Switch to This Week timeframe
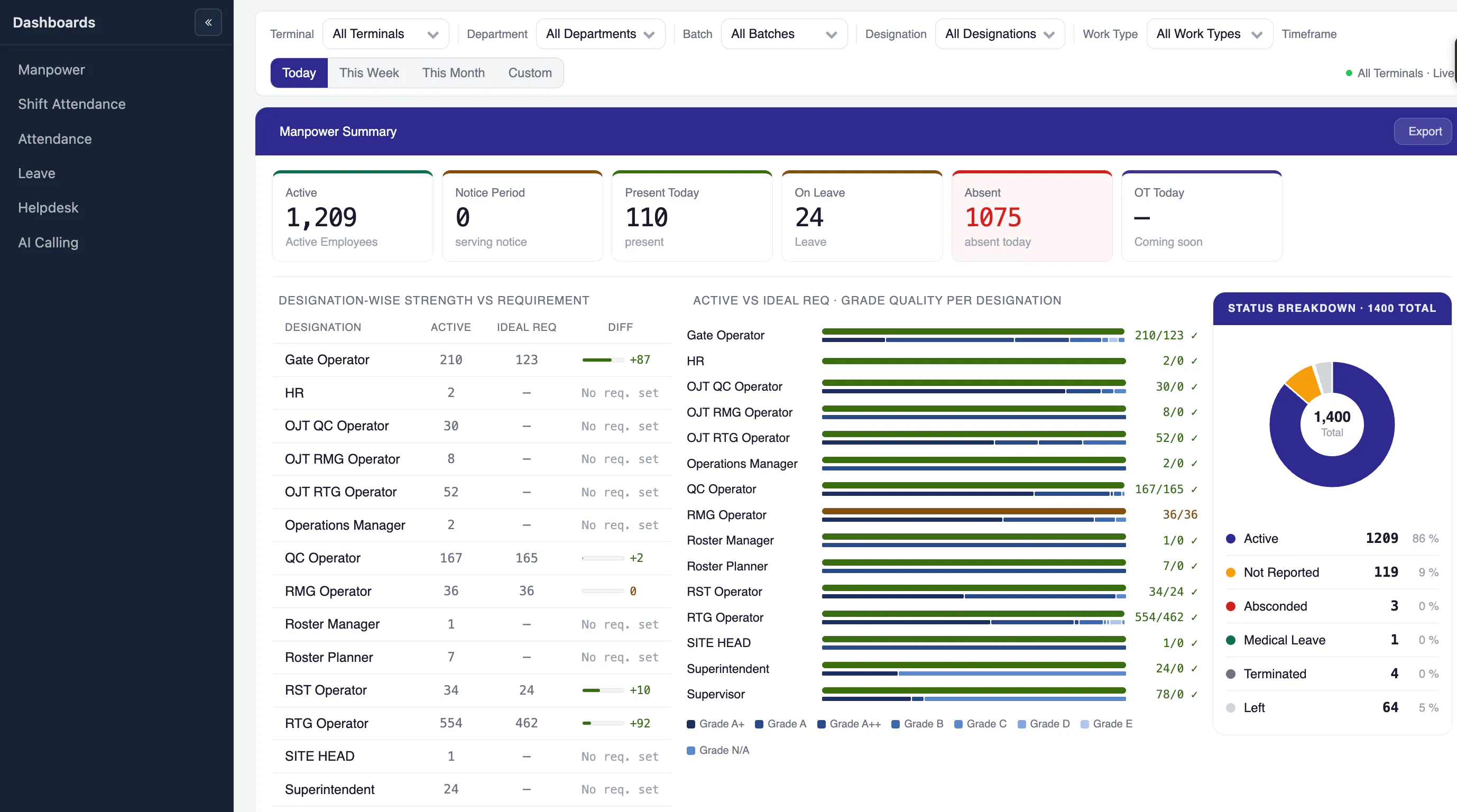 pyautogui.click(x=369, y=73)
